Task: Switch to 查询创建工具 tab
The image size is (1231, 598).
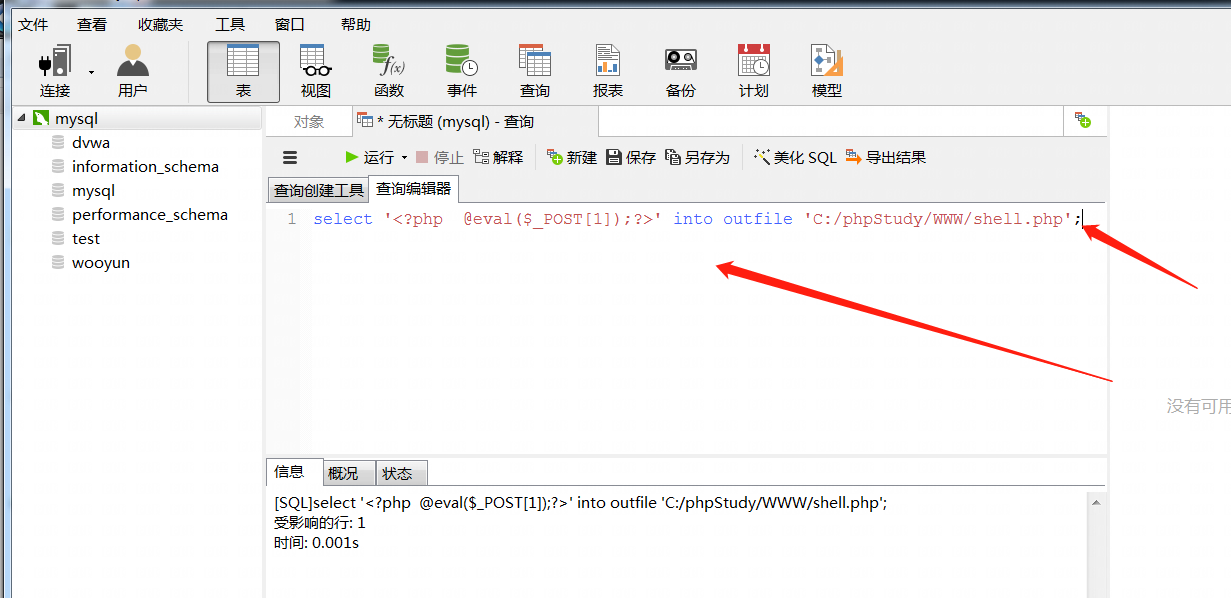Action: (318, 190)
